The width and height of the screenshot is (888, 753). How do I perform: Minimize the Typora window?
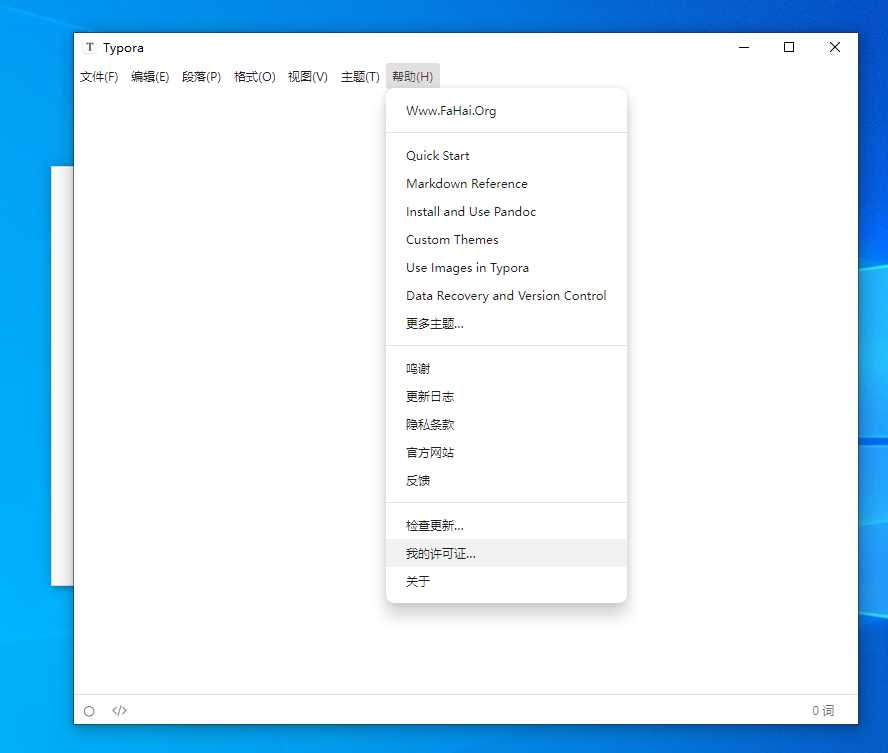click(744, 48)
